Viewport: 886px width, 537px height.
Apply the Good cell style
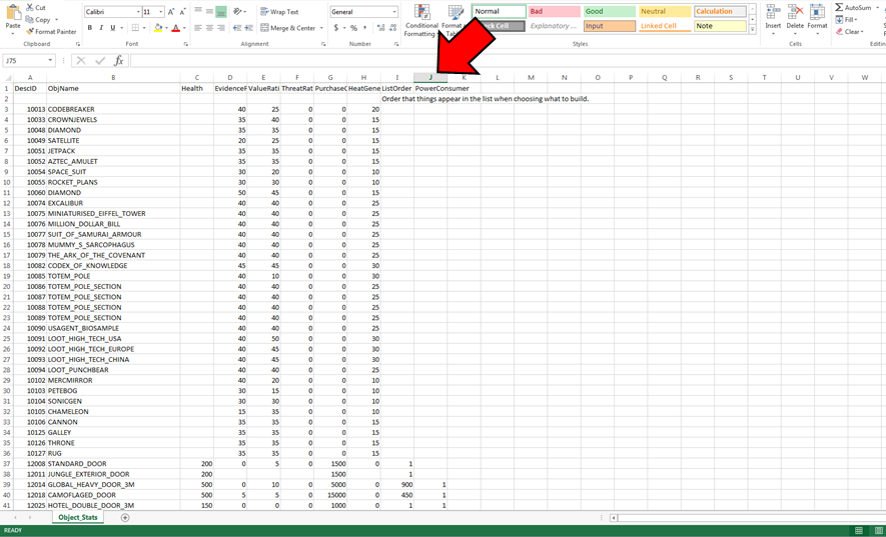[610, 11]
